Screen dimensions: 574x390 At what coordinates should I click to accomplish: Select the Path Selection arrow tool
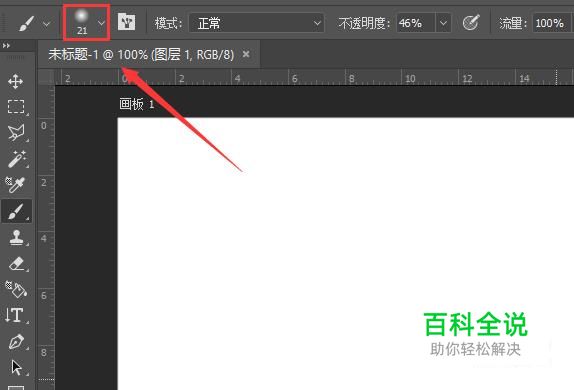[x=16, y=368]
